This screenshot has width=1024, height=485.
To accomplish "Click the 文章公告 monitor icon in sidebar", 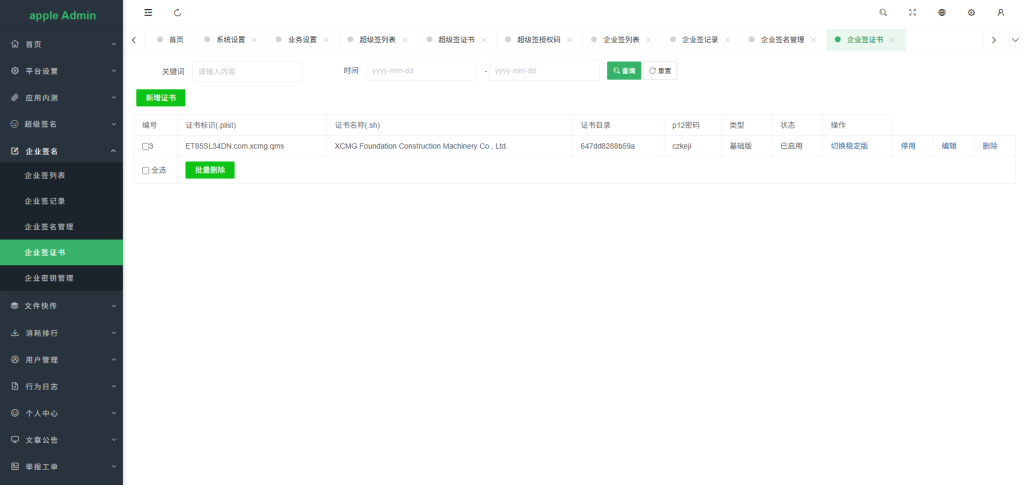I will tap(15, 440).
